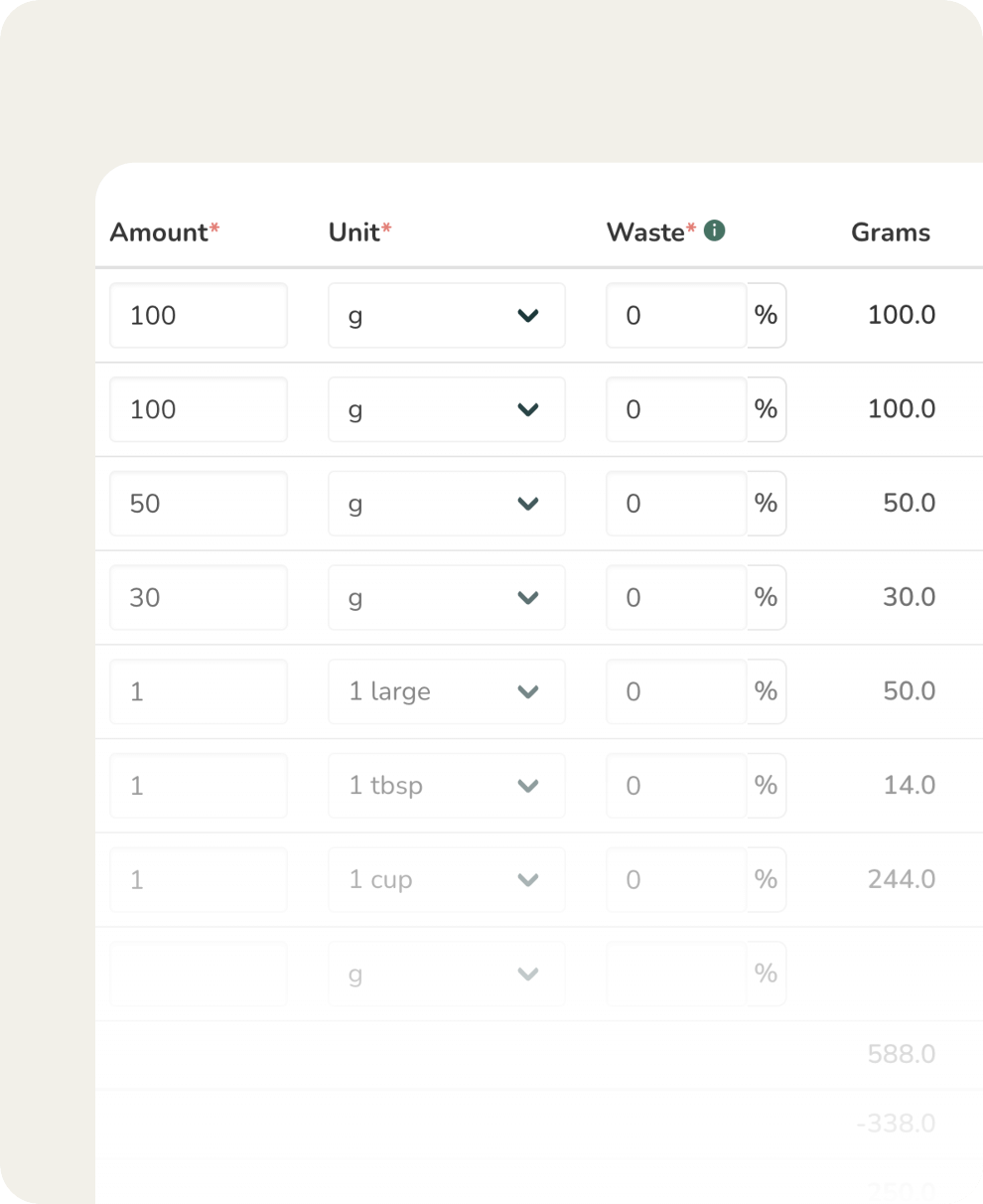Image resolution: width=983 pixels, height=1204 pixels.
Task: Open the unit dropdown in the first row
Action: point(447,316)
